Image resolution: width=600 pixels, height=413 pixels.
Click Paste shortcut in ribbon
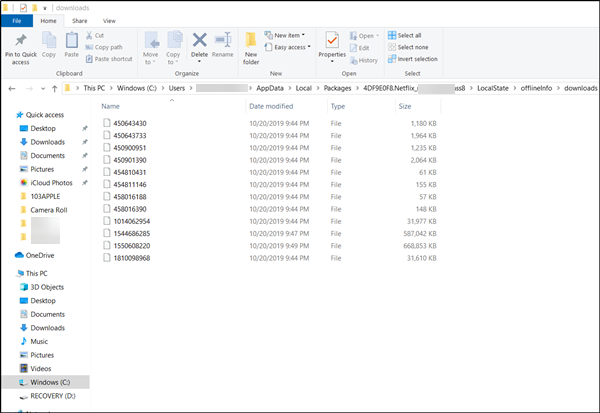click(x=109, y=59)
